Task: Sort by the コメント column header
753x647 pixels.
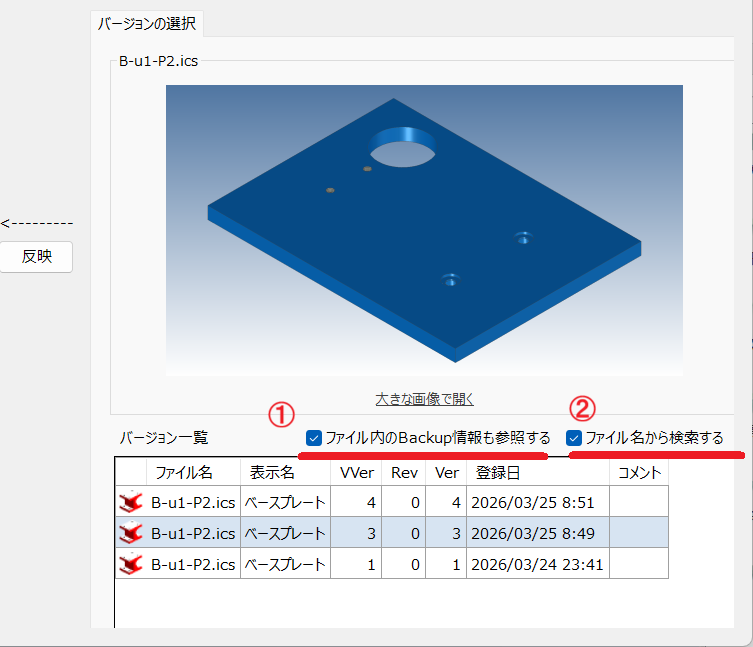Action: (x=639, y=473)
